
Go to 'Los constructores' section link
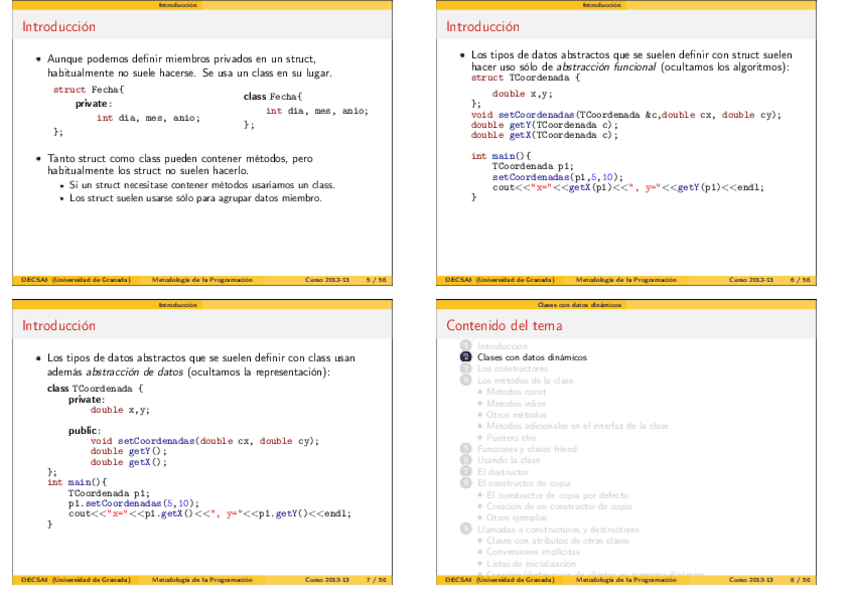pos(513,368)
